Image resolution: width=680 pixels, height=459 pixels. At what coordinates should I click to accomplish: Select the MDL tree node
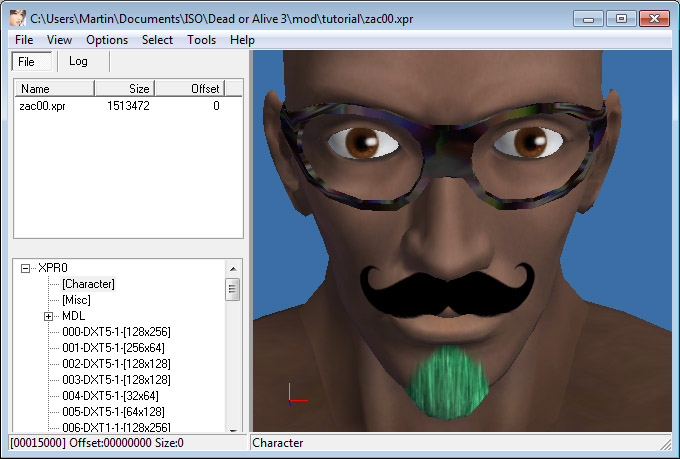(74, 316)
